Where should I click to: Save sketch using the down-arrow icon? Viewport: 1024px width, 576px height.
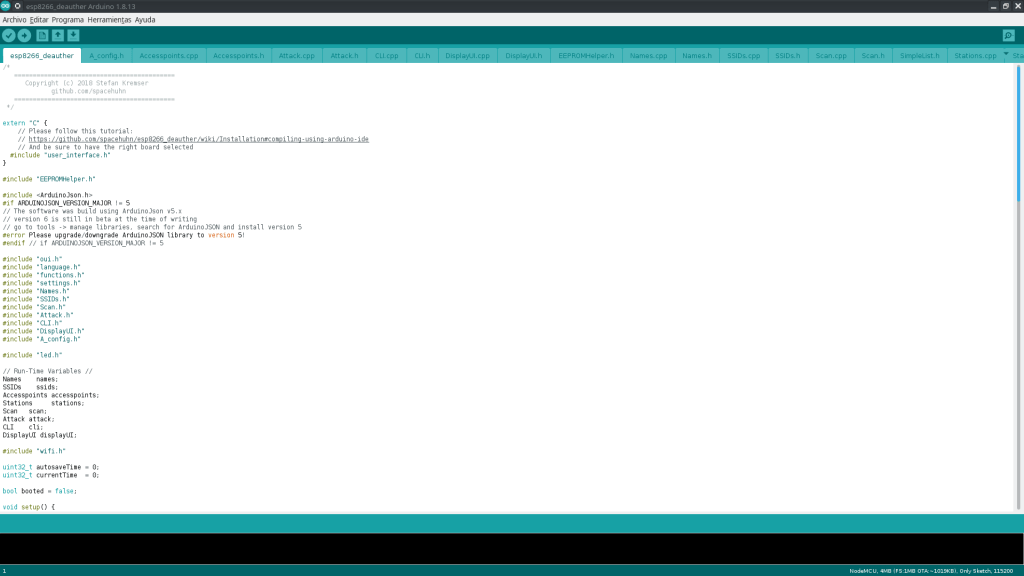74,36
